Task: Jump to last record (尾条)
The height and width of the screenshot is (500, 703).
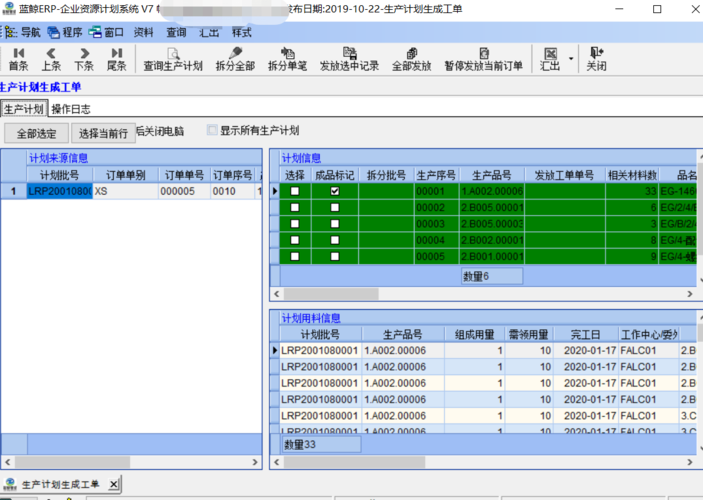Action: (117, 59)
